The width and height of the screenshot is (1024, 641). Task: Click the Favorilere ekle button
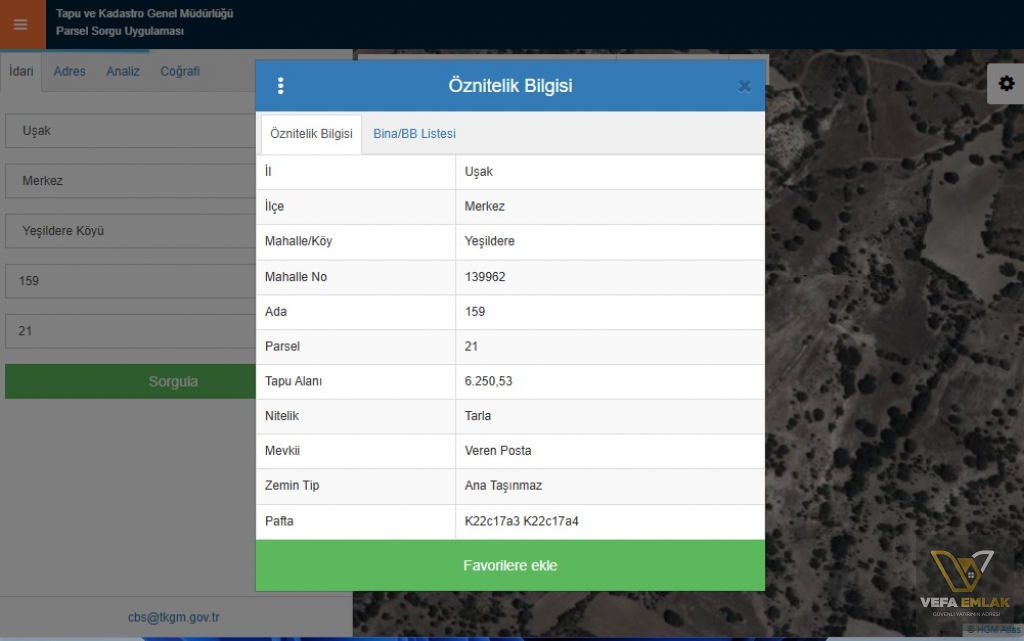(x=510, y=565)
